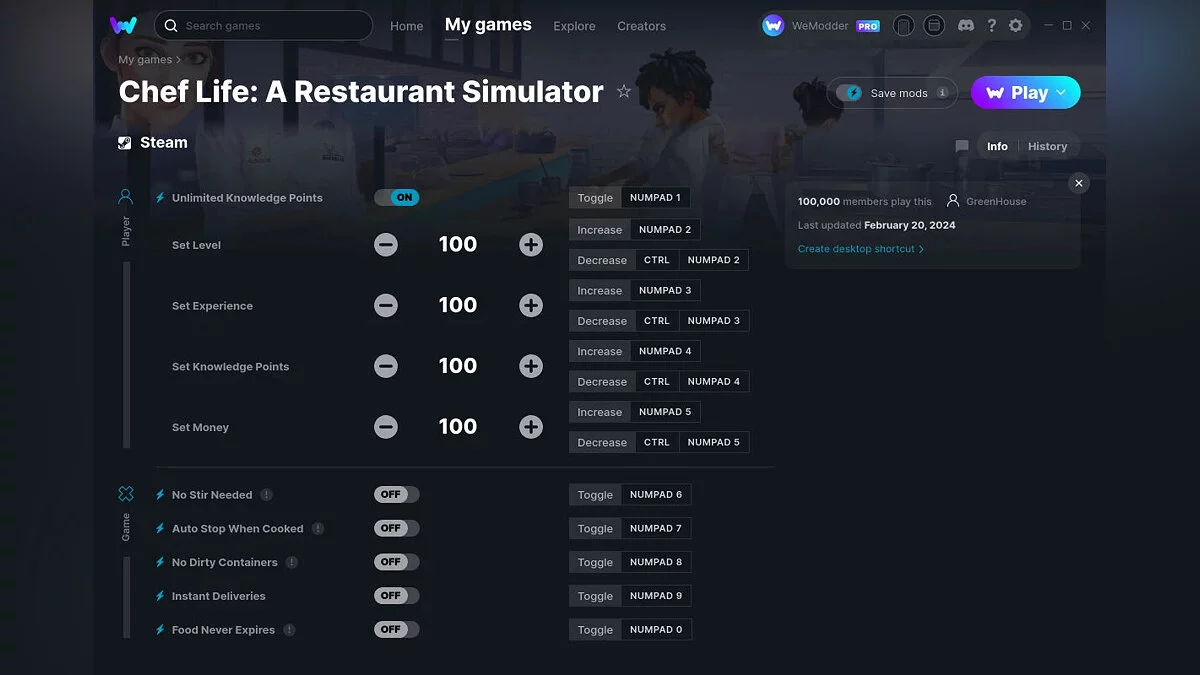Click the Increase NUMPAD 5 hotkey
The image size is (1200, 675).
[635, 412]
